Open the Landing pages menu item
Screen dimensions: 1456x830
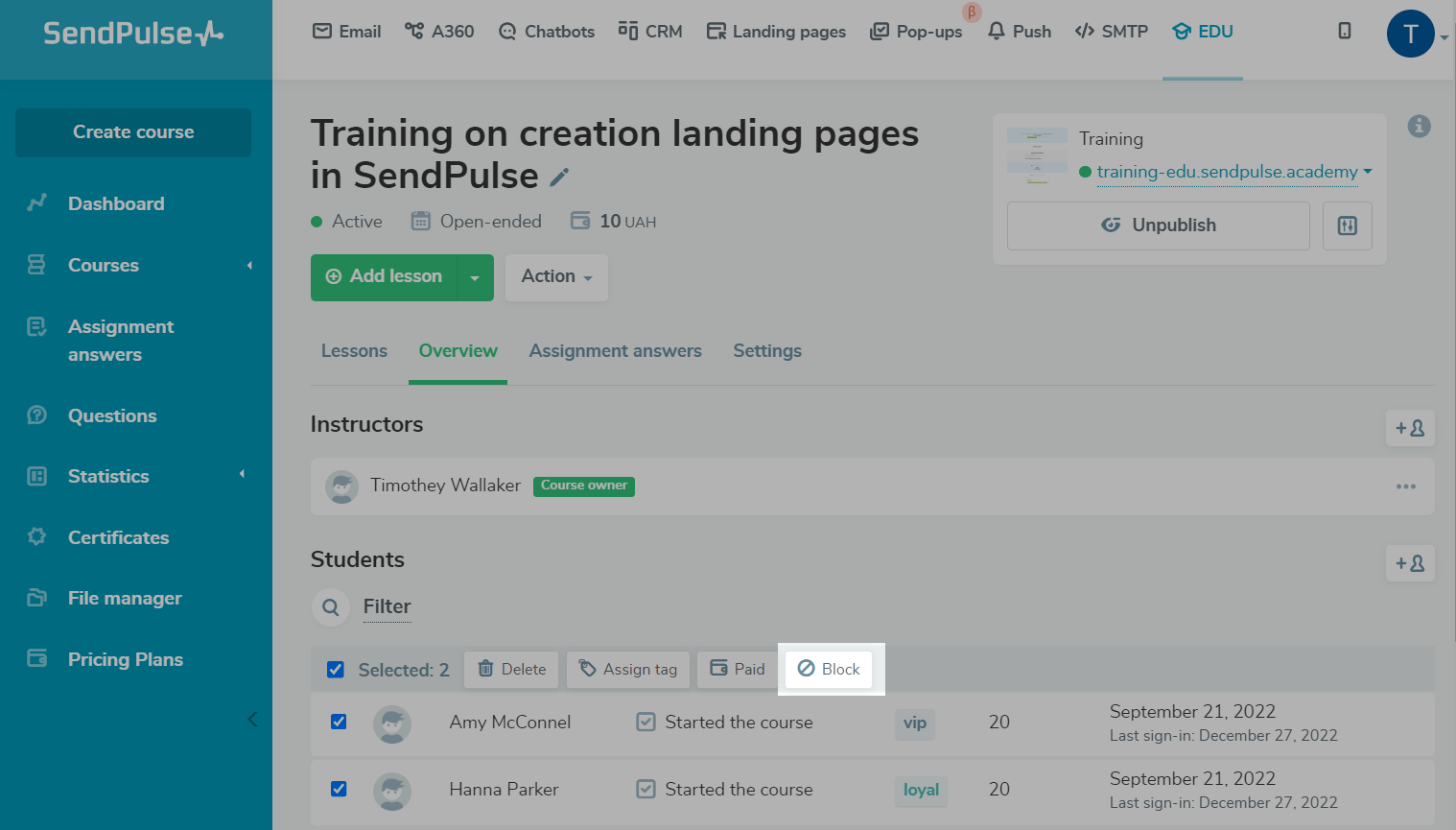coord(776,32)
